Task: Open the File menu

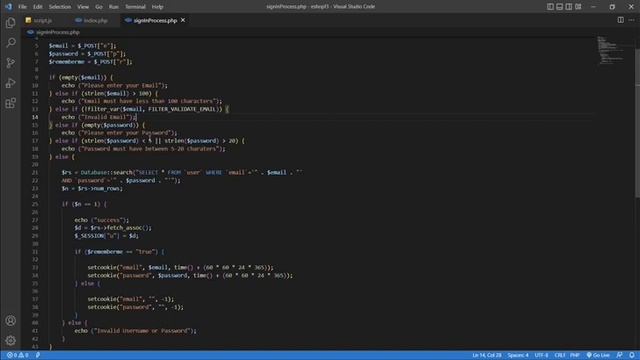Action: [22, 7]
